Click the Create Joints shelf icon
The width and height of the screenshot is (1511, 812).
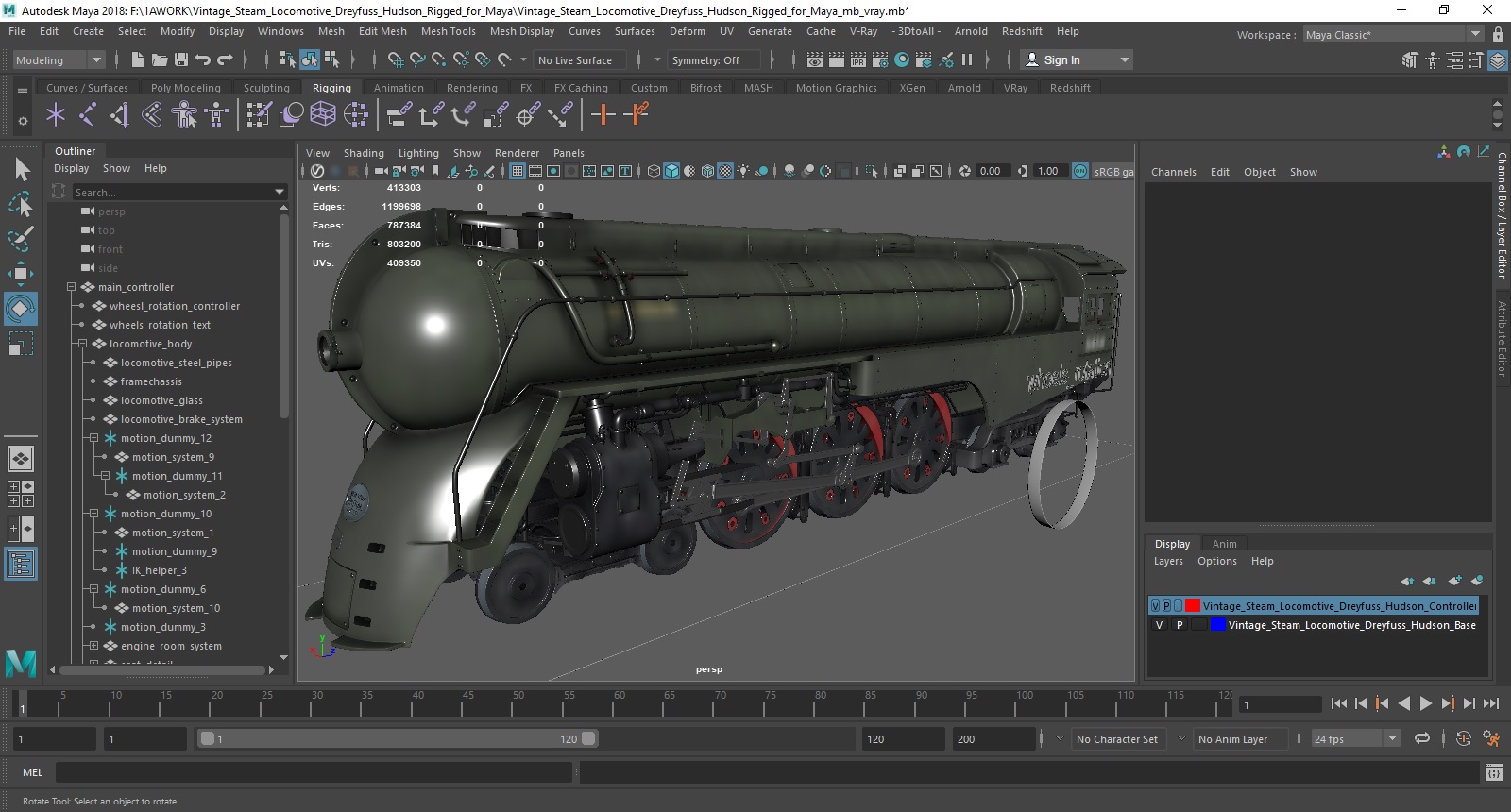point(87,115)
